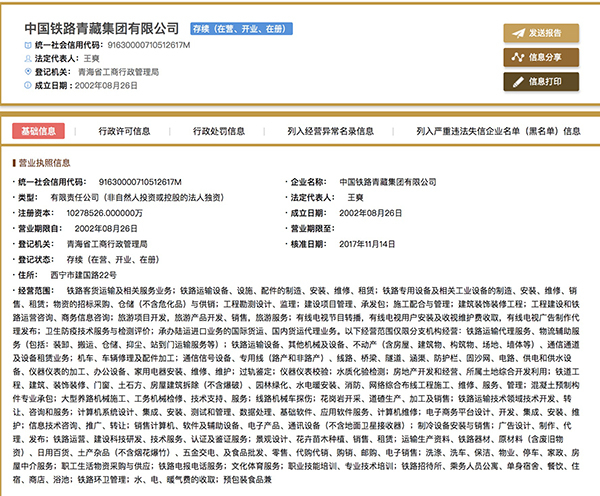Click the pencil icon on 信息打印
Screen dimensions: 600x496
pyautogui.click(x=518, y=82)
